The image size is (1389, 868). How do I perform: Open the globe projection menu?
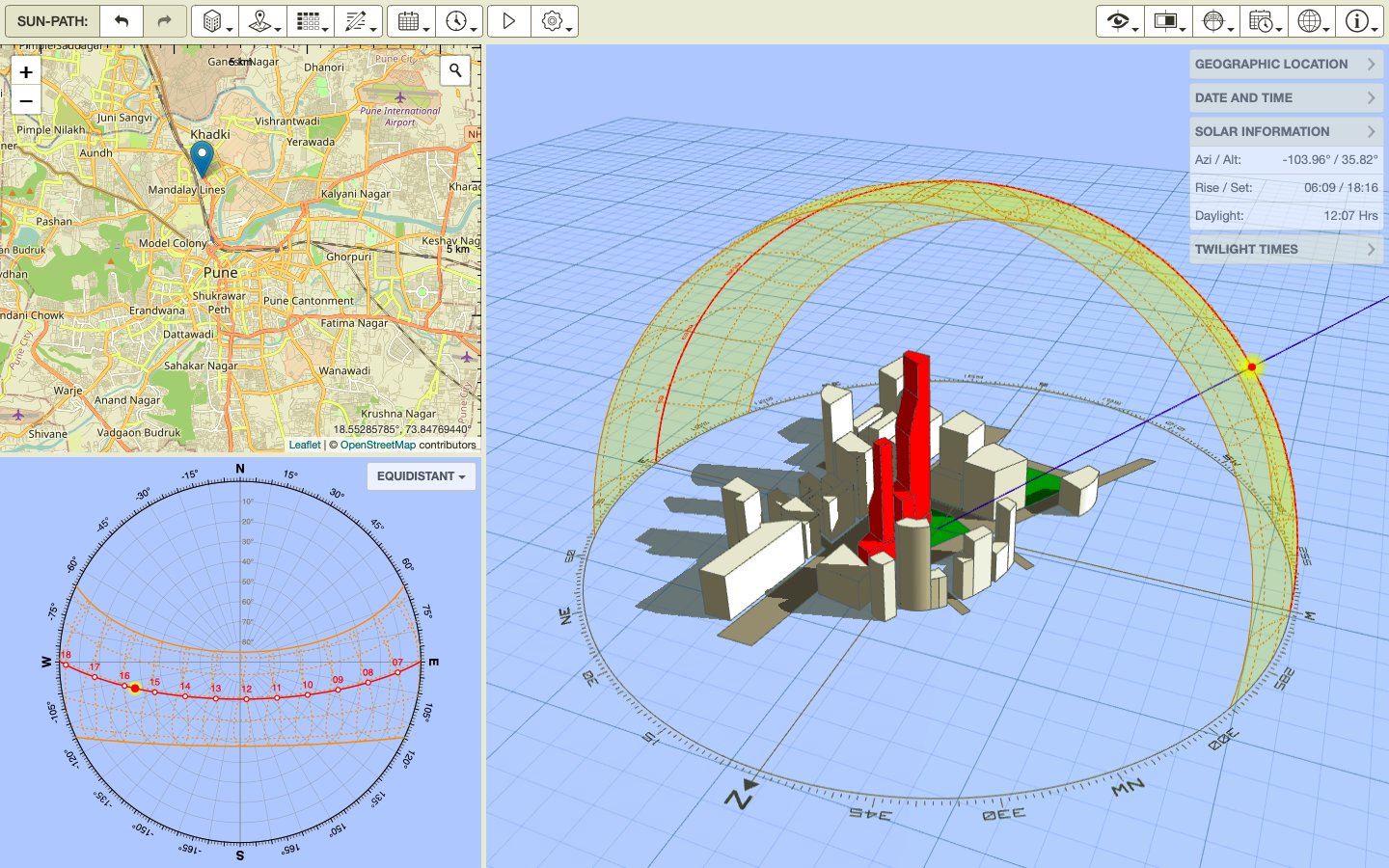click(1311, 21)
